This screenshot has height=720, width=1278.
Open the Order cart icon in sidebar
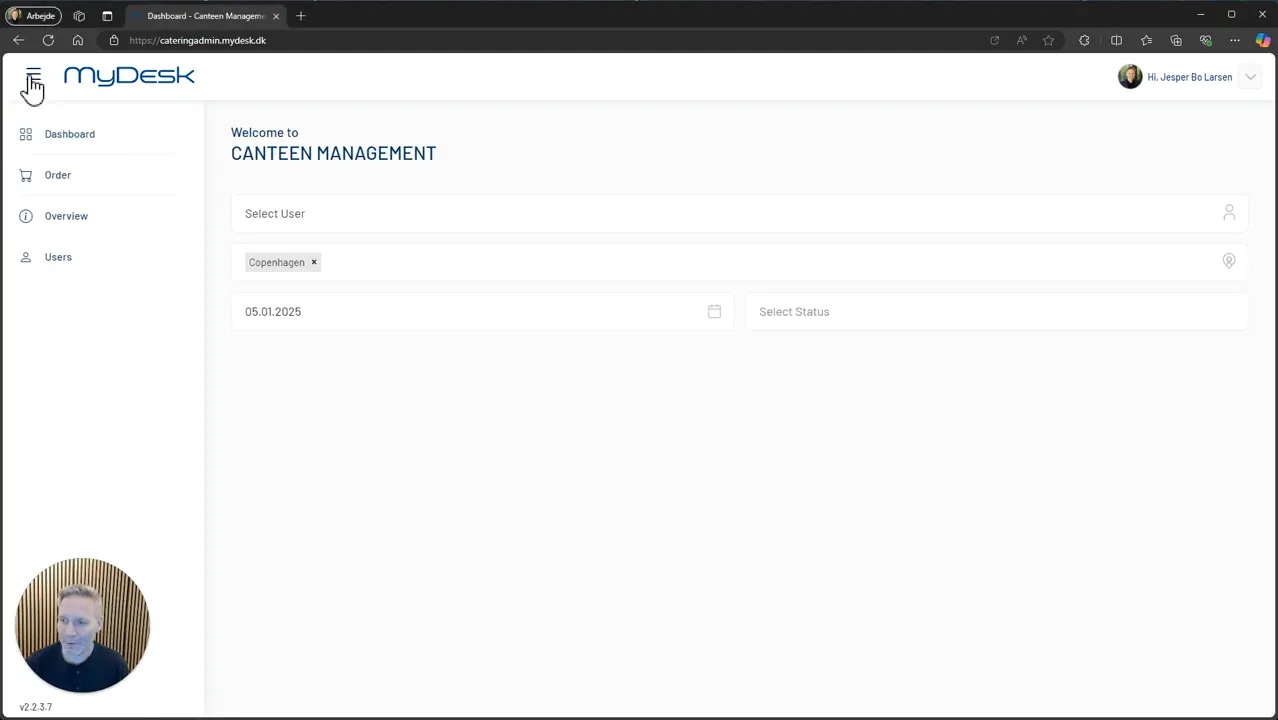(x=26, y=175)
